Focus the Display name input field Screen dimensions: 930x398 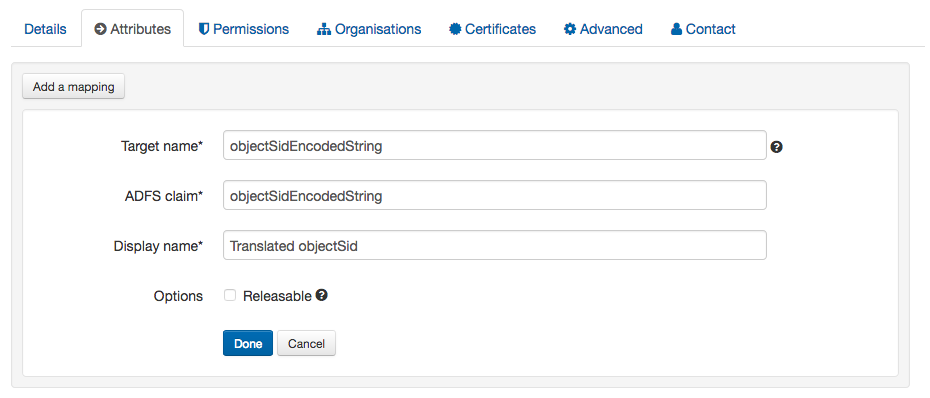[x=495, y=245]
